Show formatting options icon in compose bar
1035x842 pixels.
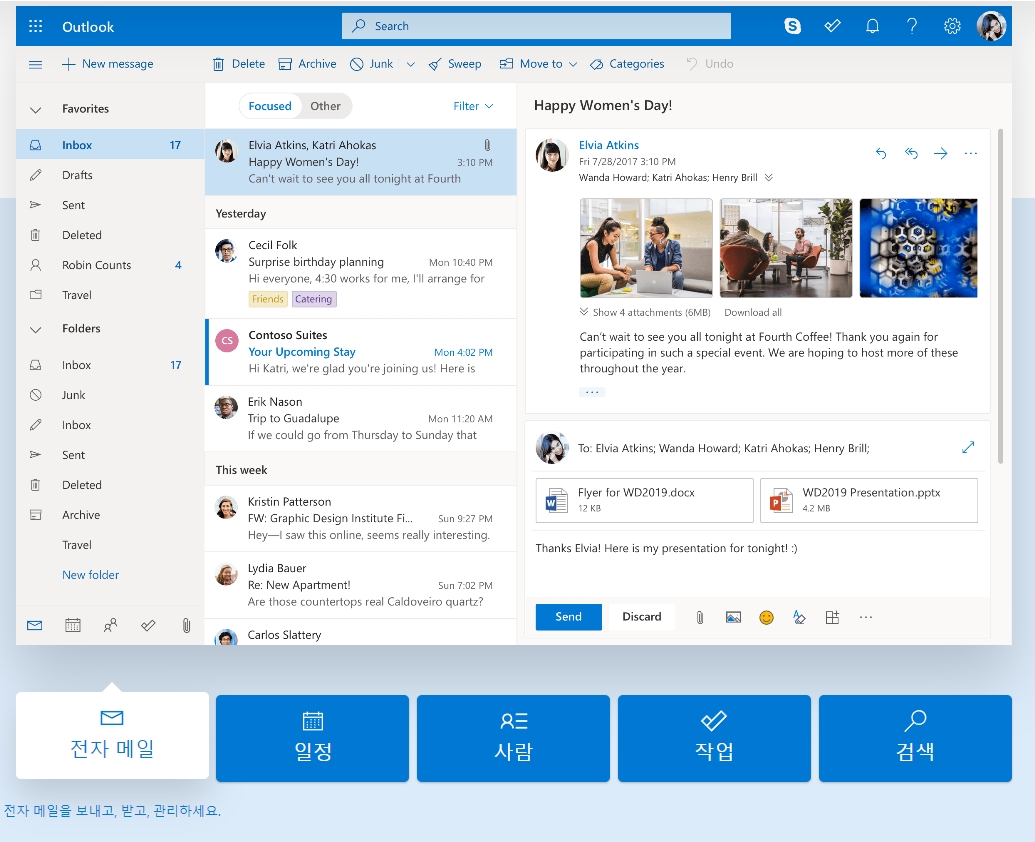click(799, 617)
